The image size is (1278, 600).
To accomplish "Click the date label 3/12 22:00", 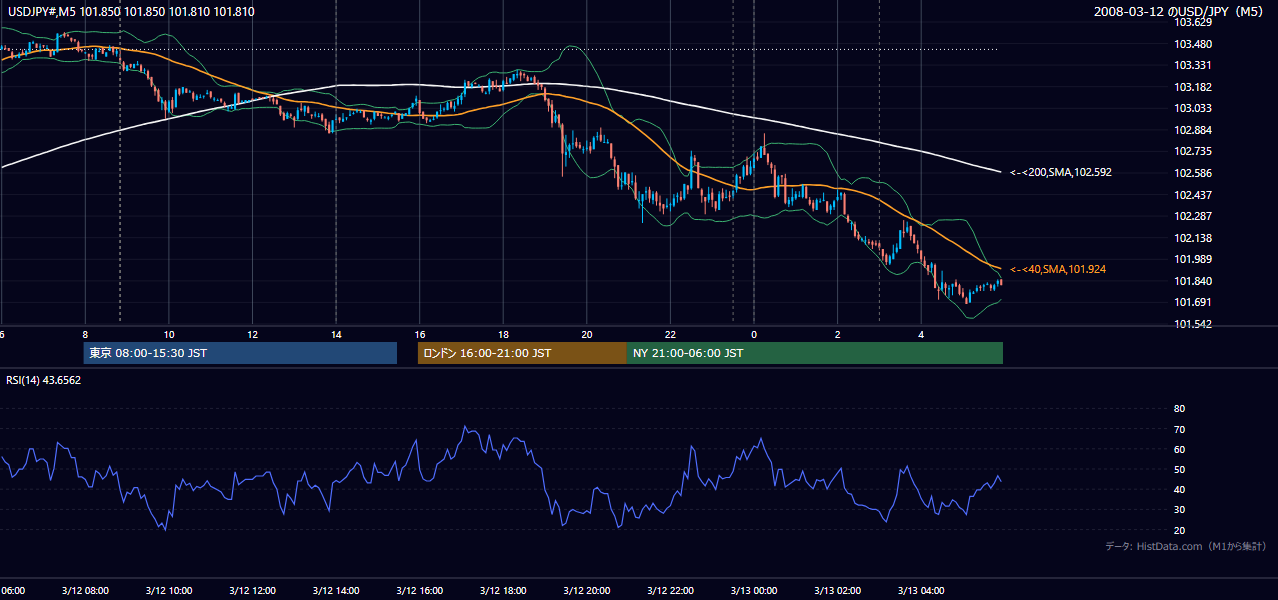I will point(670,591).
